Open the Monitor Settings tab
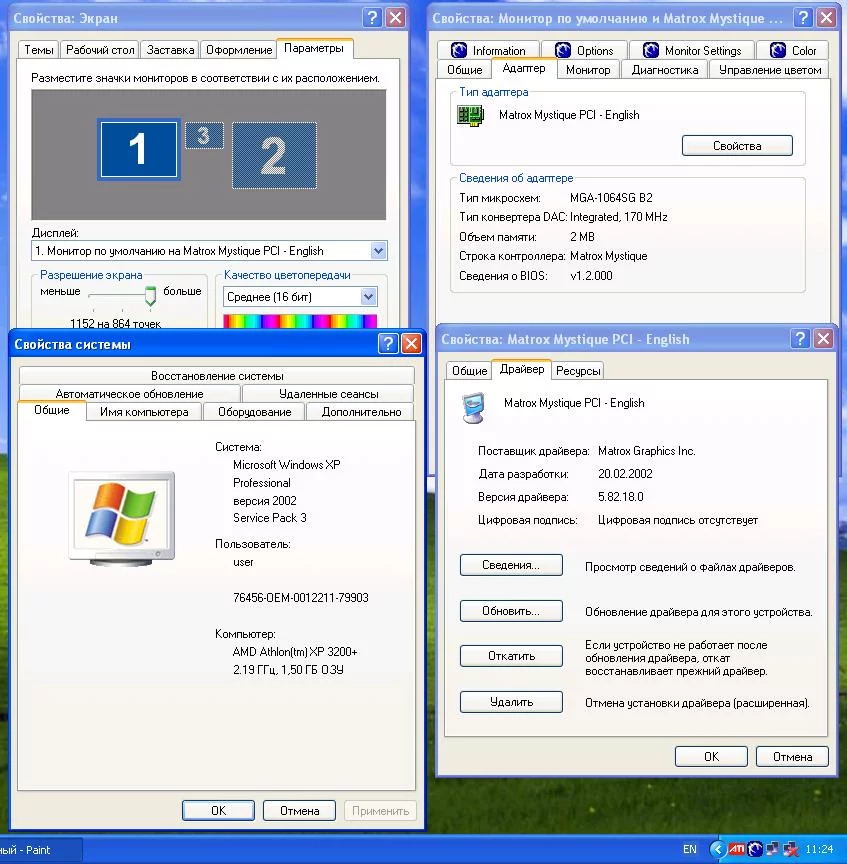 click(x=692, y=51)
